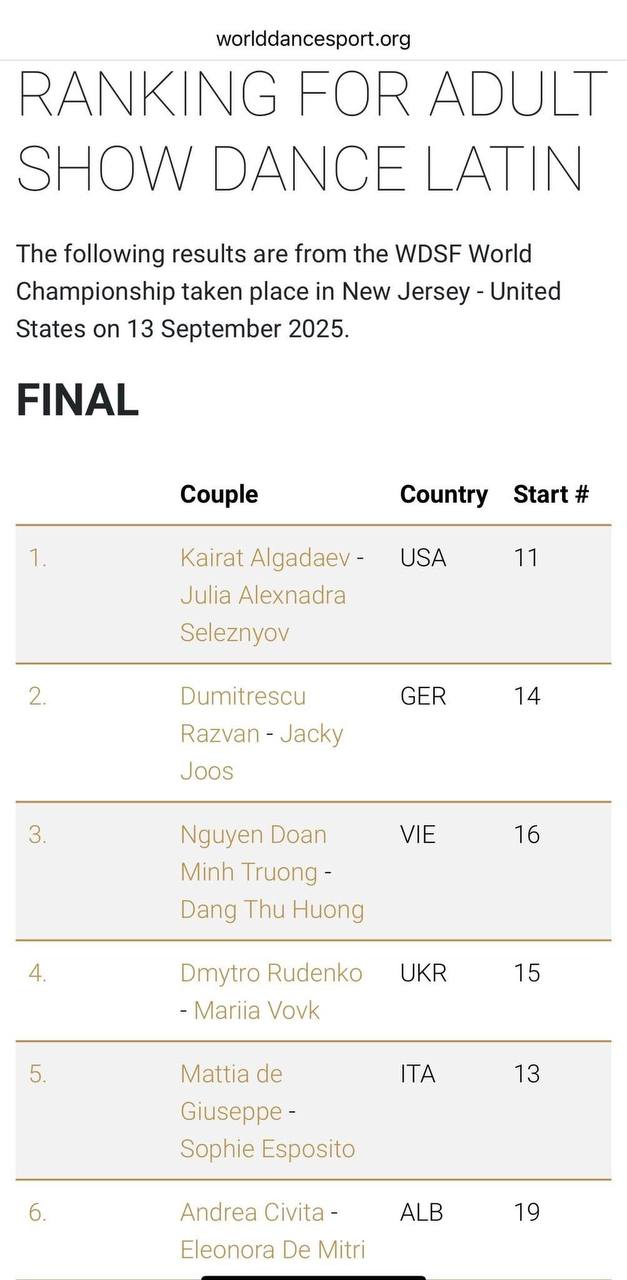
Task: Open Dmytro Rudenko - Mariia Vovk link
Action: coord(271,991)
